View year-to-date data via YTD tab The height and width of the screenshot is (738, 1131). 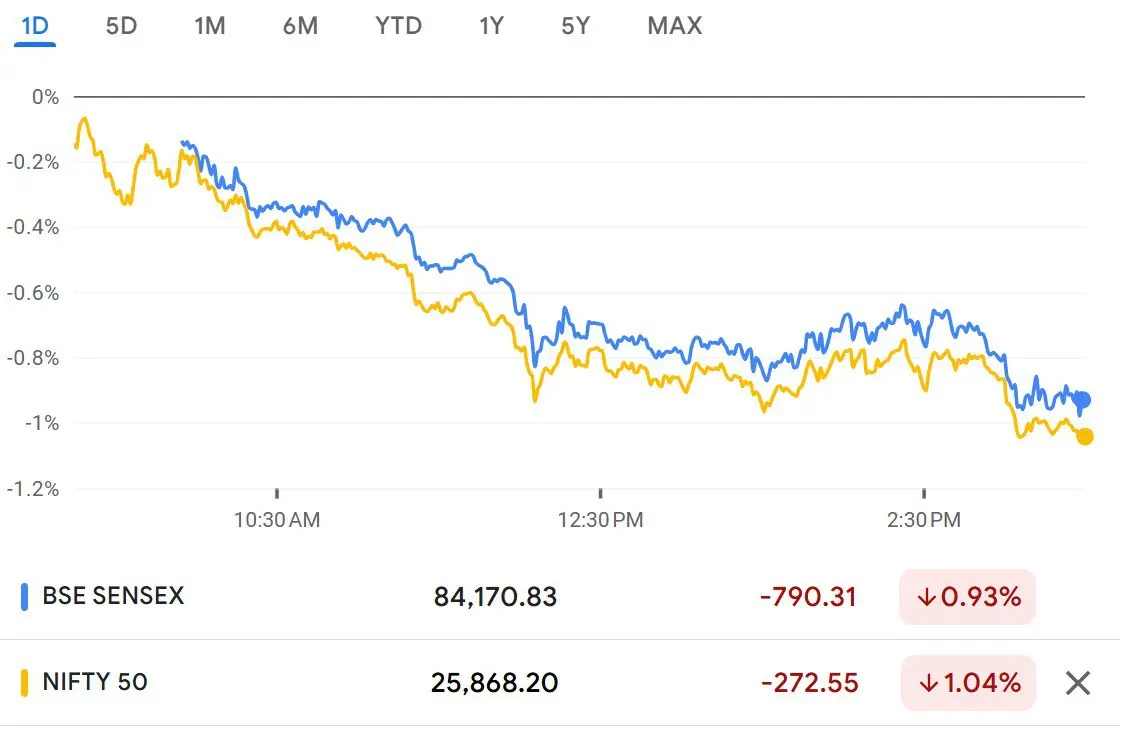pyautogui.click(x=398, y=26)
